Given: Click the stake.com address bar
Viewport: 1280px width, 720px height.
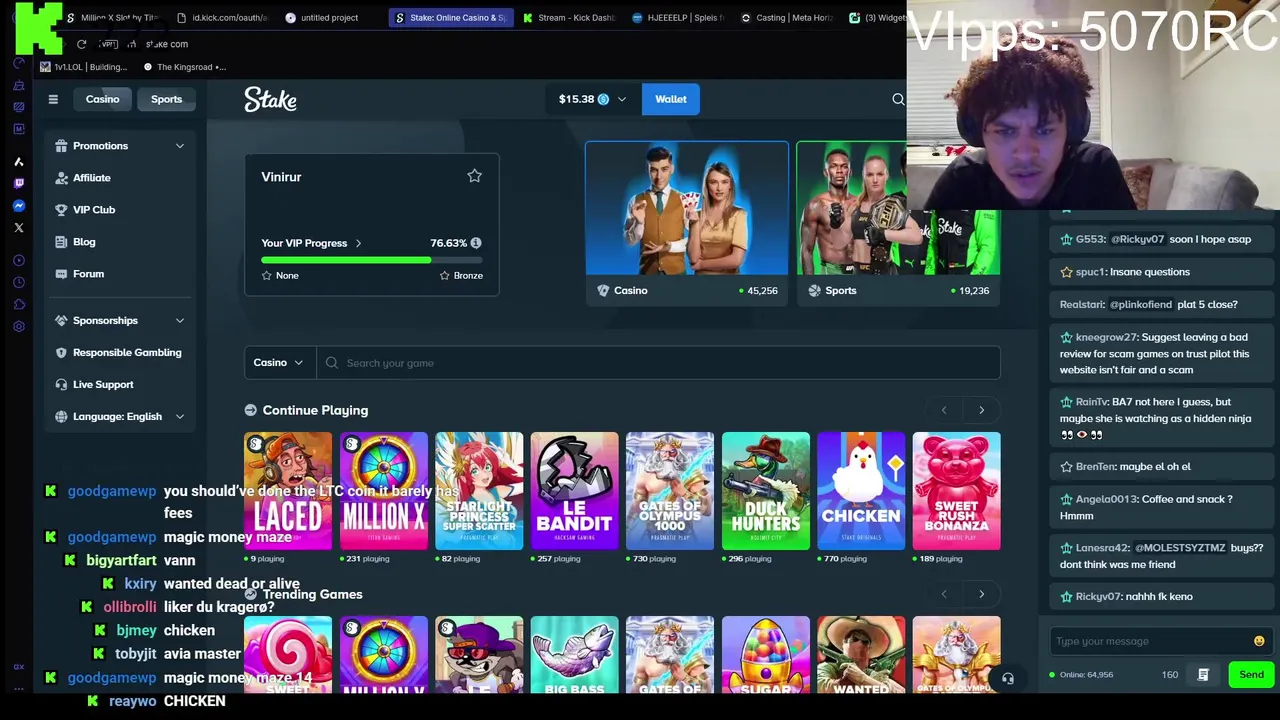Looking at the screenshot, I should [x=167, y=44].
